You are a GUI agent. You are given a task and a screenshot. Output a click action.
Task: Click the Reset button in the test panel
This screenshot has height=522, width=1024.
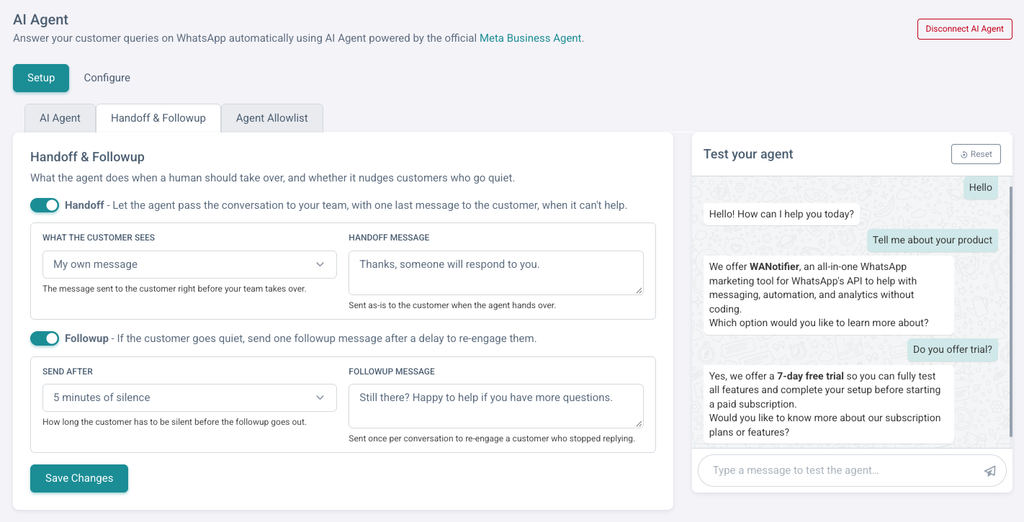[976, 154]
